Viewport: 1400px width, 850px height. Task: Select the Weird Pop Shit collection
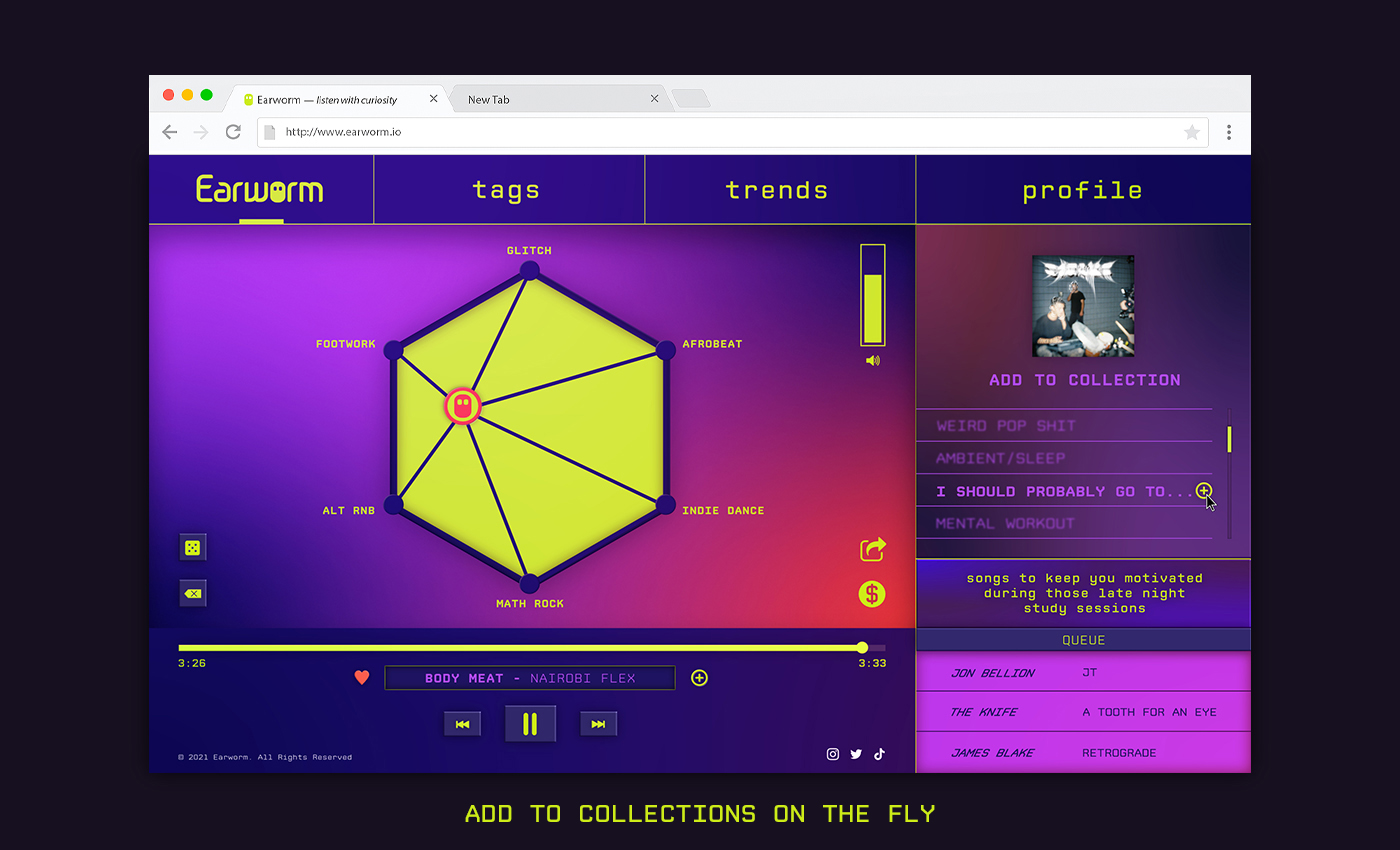[x=1064, y=426]
